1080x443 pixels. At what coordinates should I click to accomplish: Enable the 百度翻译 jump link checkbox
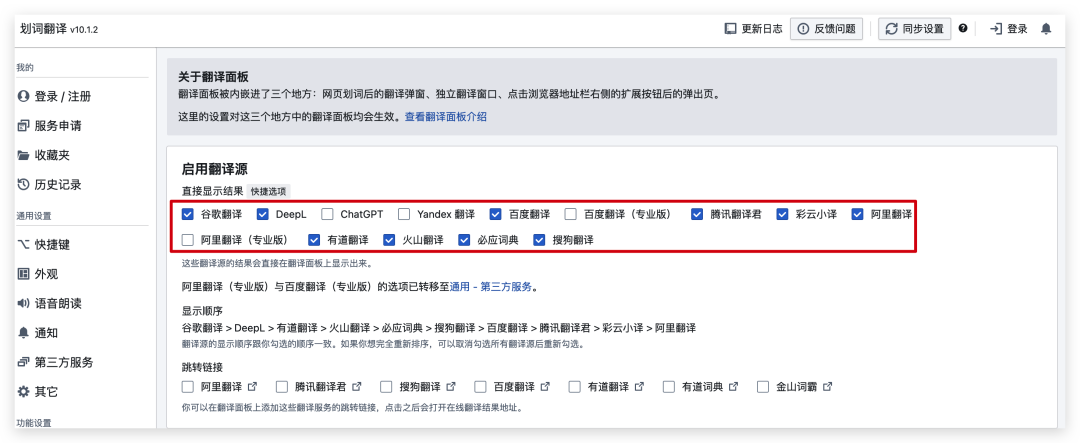coord(480,387)
